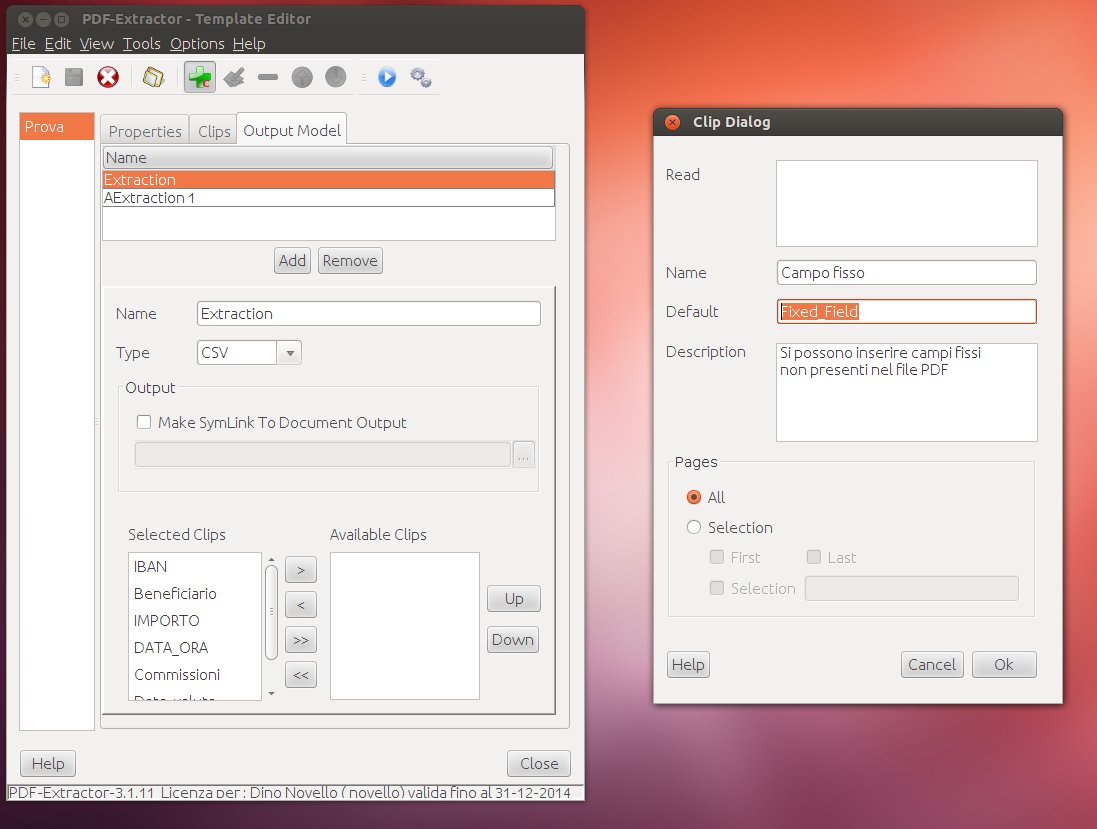Screen dimensions: 1097x829
Task: Click the double left arrow transfer button
Action: click(x=301, y=675)
